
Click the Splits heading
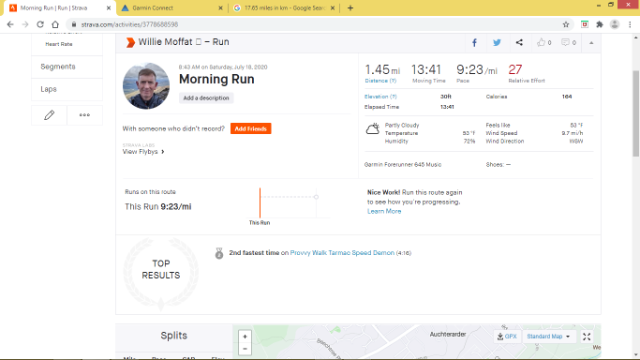click(174, 336)
